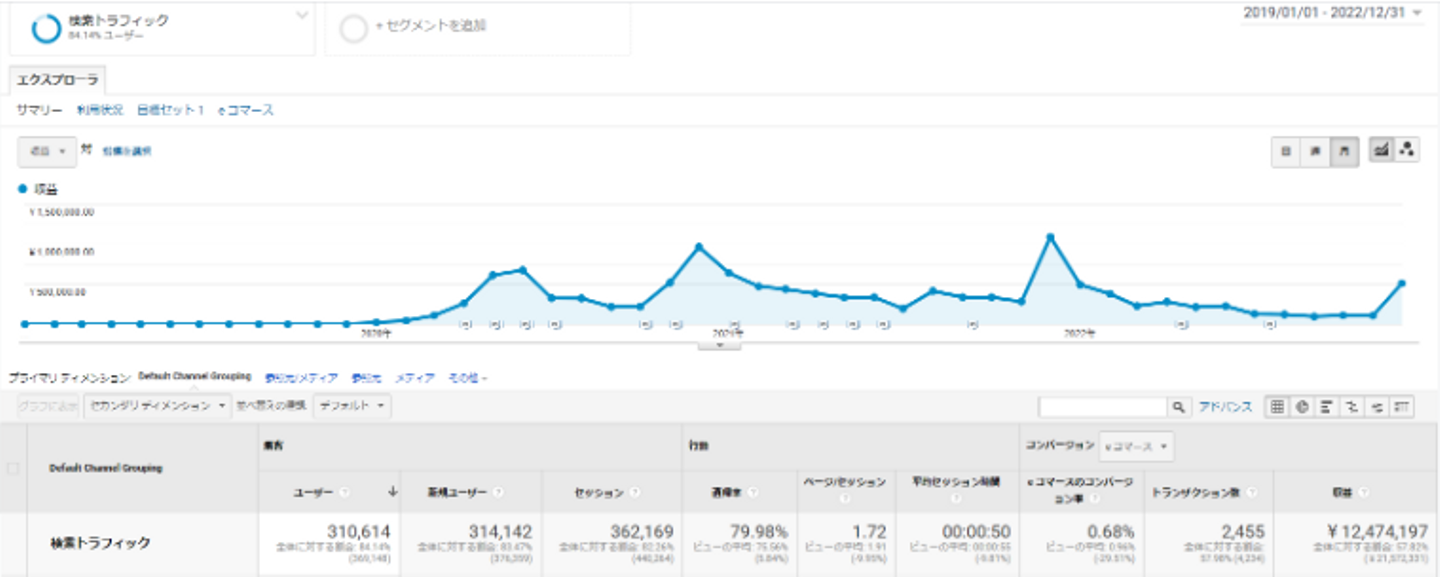Viewport: 1440px width, 577px height.
Task: Open the デフォルト sort type dropdown
Action: (x=353, y=406)
